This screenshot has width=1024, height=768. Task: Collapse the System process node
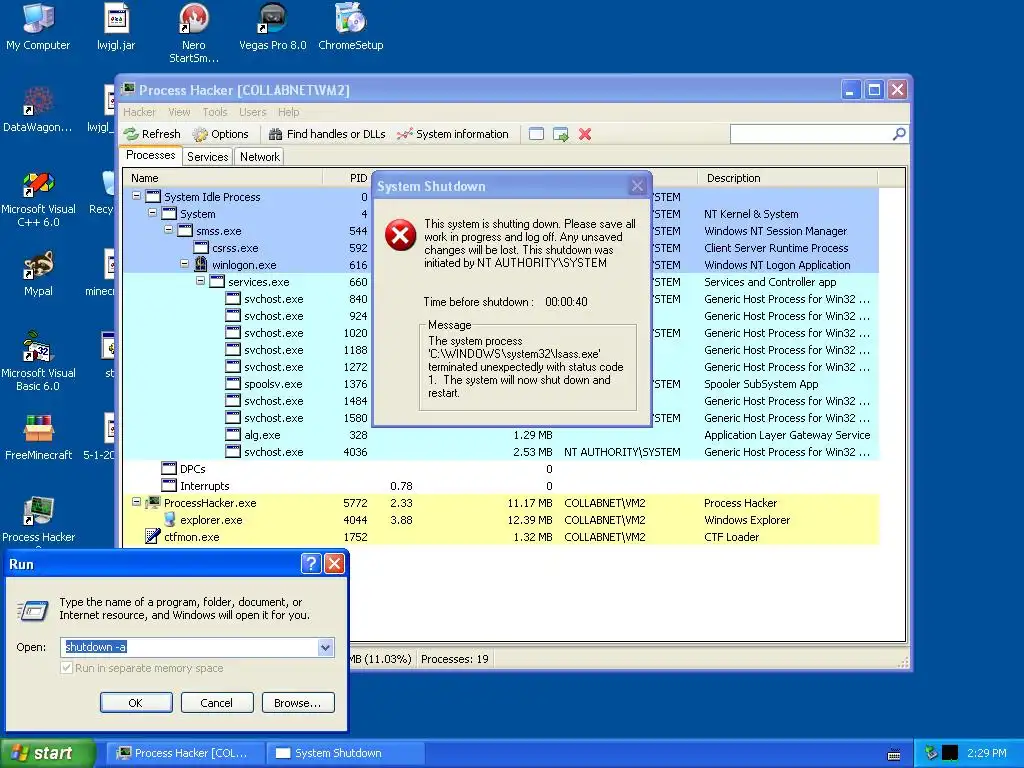[152, 212]
